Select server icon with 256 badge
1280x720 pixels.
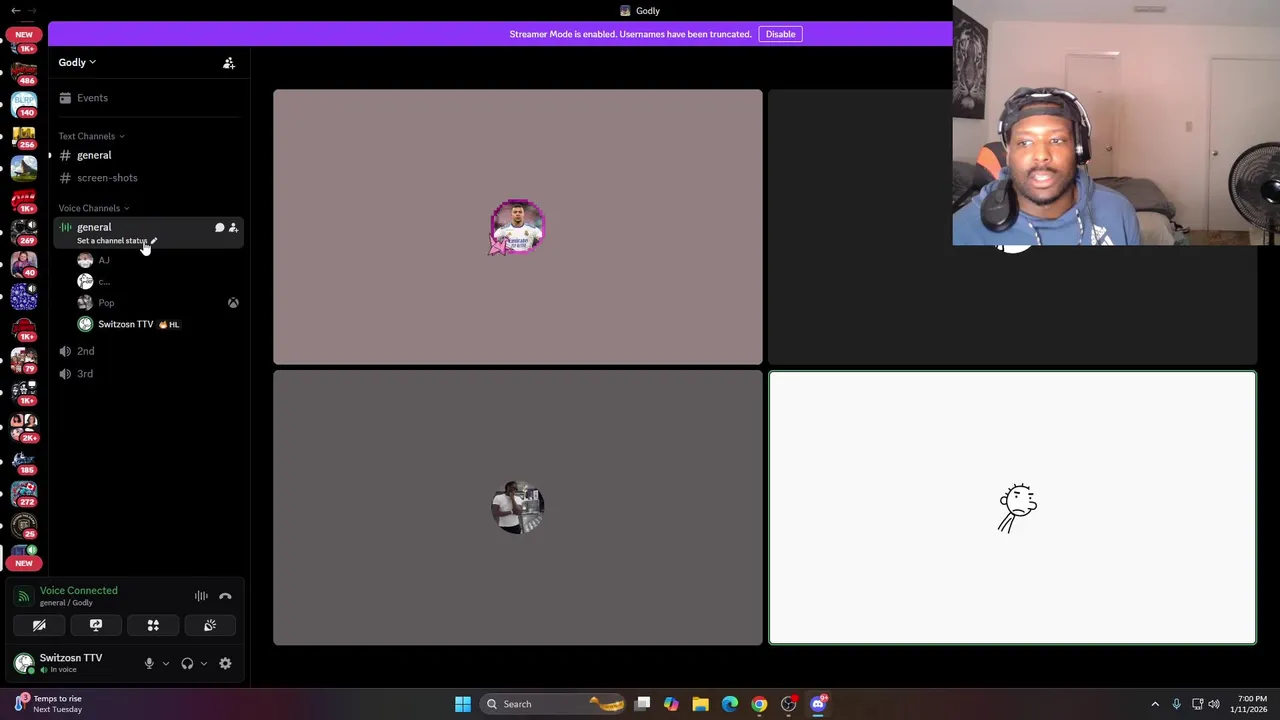[x=24, y=136]
